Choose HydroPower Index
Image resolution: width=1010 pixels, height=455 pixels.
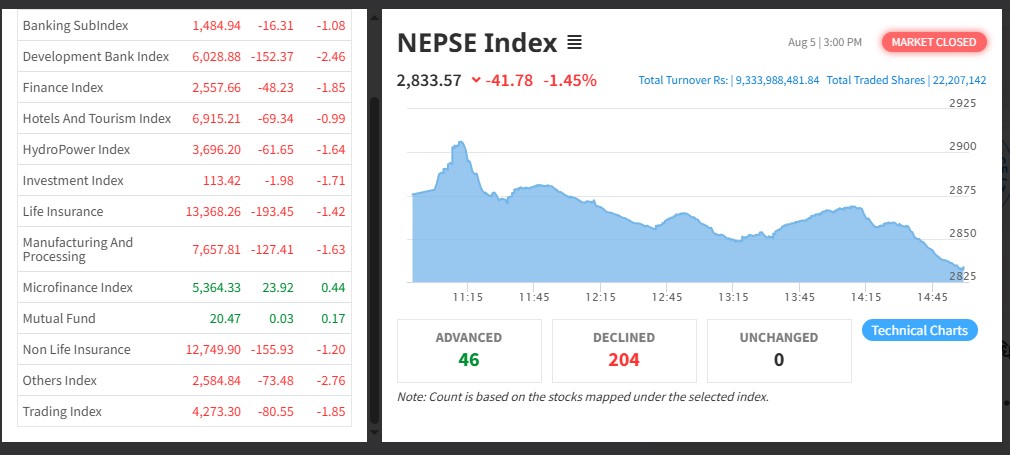click(76, 149)
